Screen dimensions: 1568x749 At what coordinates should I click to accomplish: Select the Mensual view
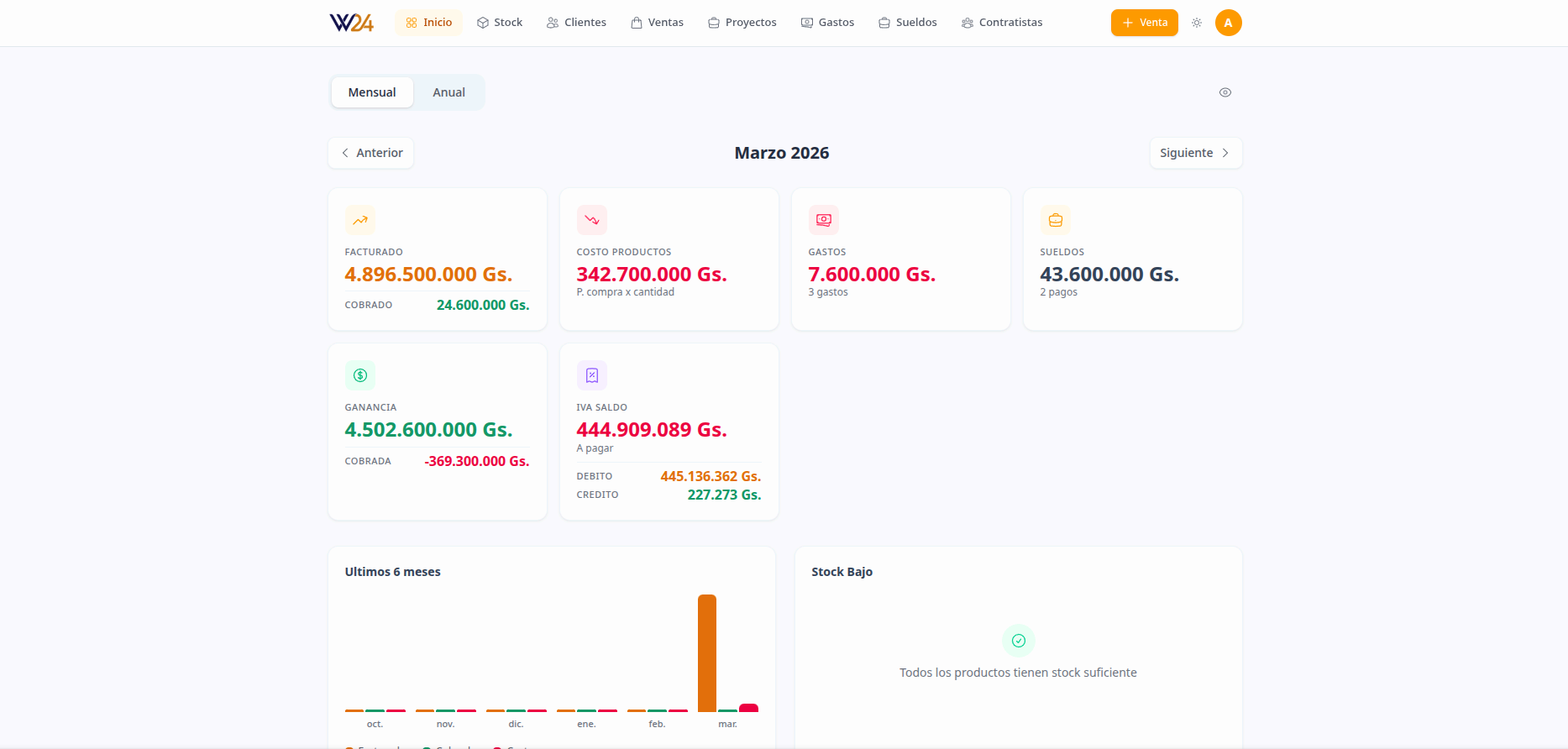[x=372, y=92]
